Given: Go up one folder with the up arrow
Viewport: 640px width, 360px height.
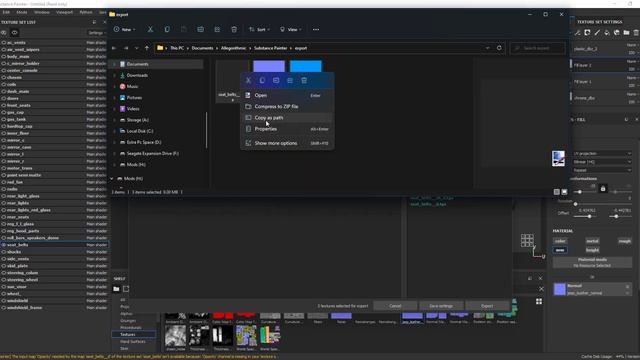Looking at the screenshot, I should click(147, 48).
